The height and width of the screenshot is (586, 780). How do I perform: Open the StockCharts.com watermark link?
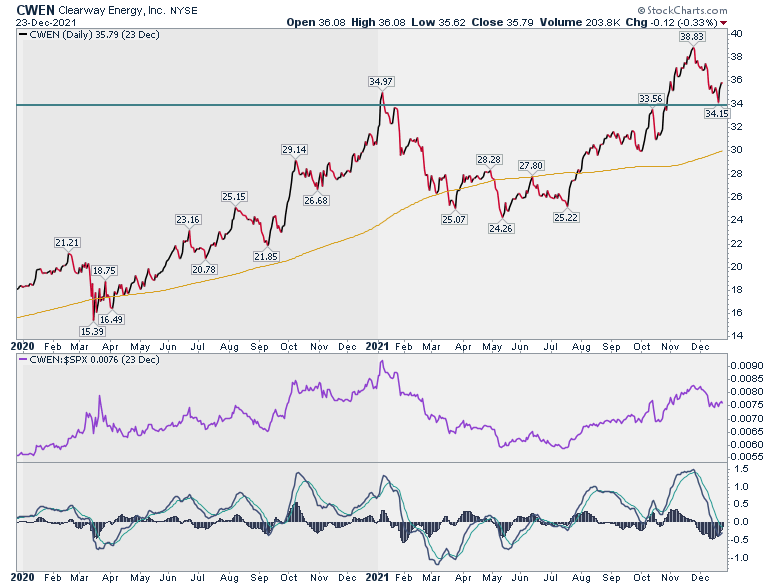click(682, 10)
